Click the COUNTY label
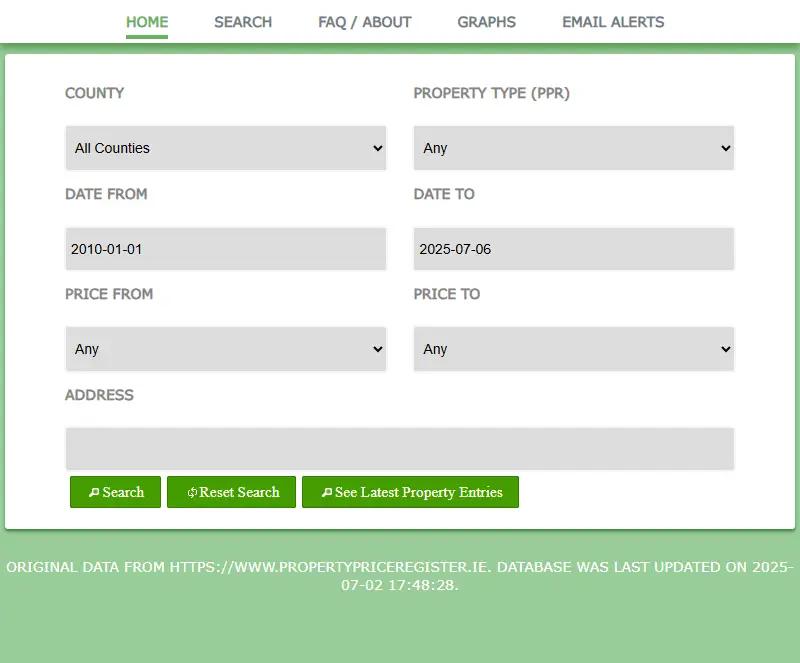This screenshot has height=663, width=800. pos(94,93)
